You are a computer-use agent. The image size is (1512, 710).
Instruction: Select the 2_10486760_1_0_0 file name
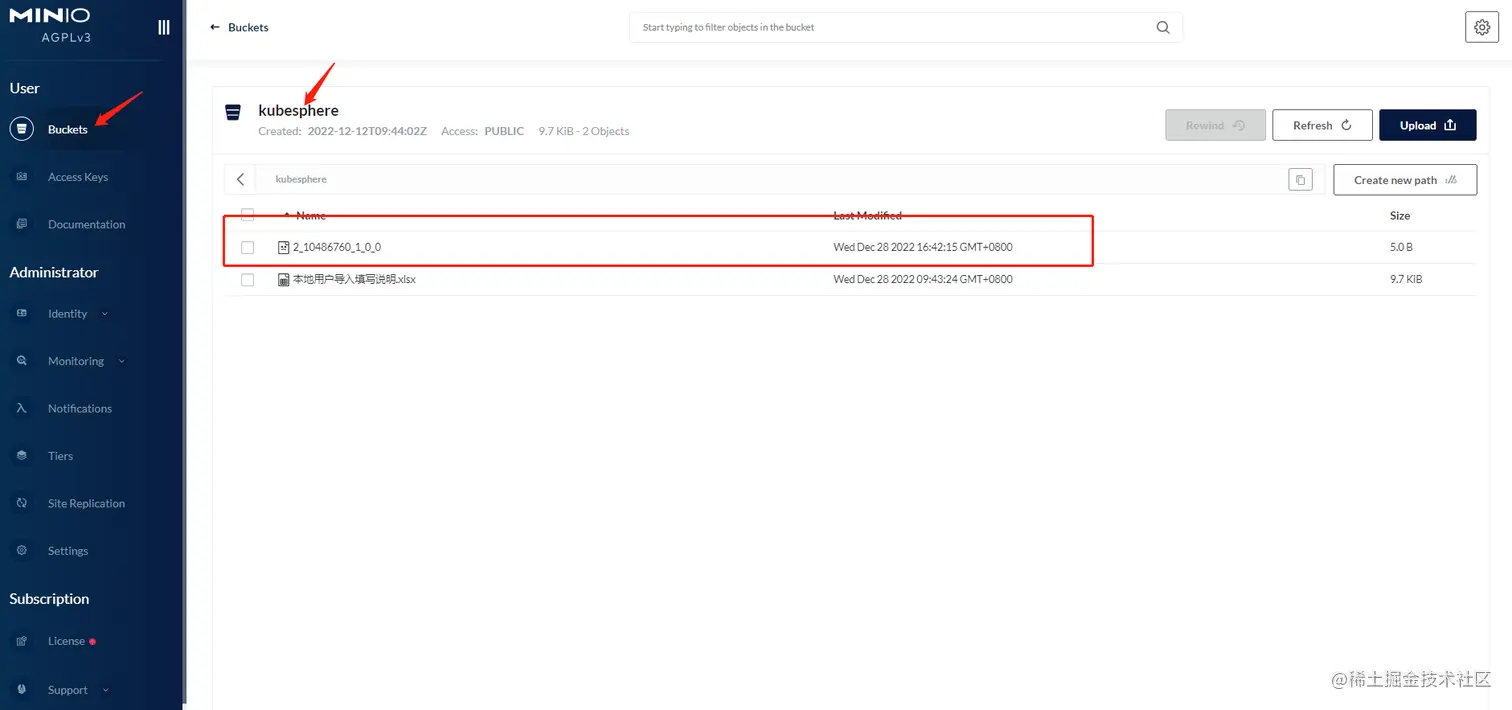(337, 247)
